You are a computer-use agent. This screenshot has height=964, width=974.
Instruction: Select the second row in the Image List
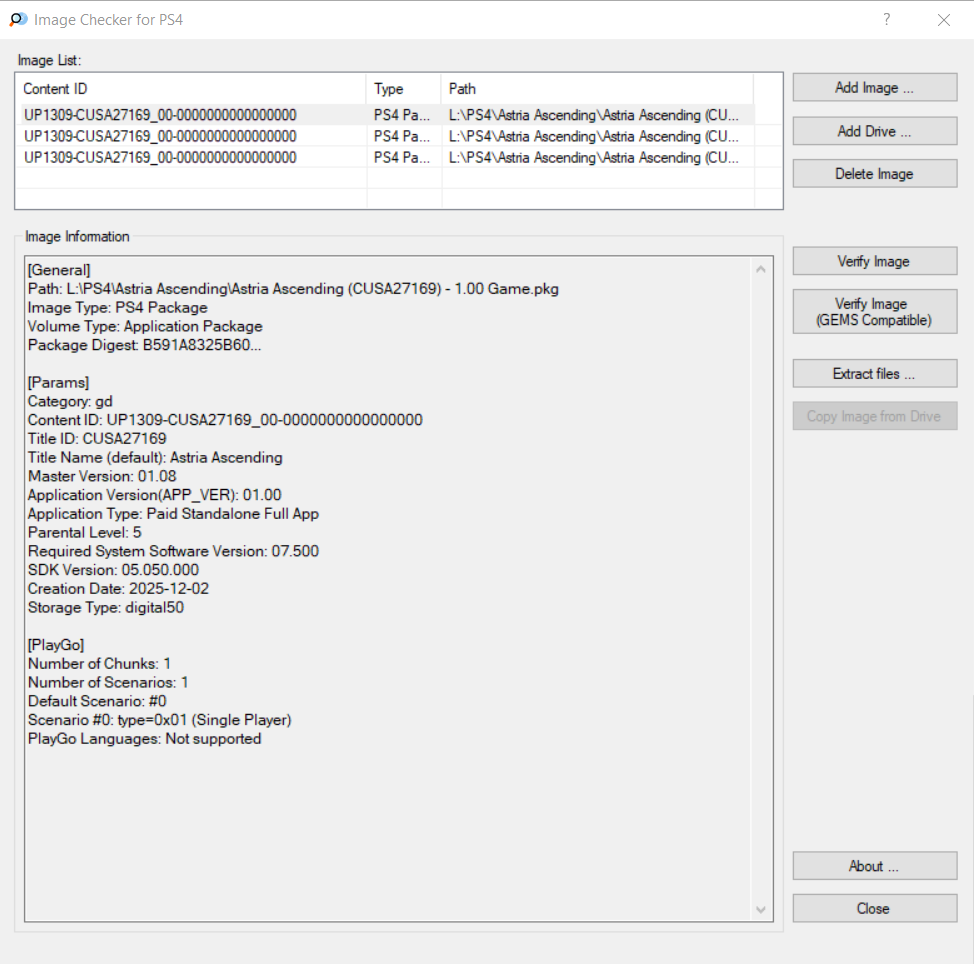160,136
